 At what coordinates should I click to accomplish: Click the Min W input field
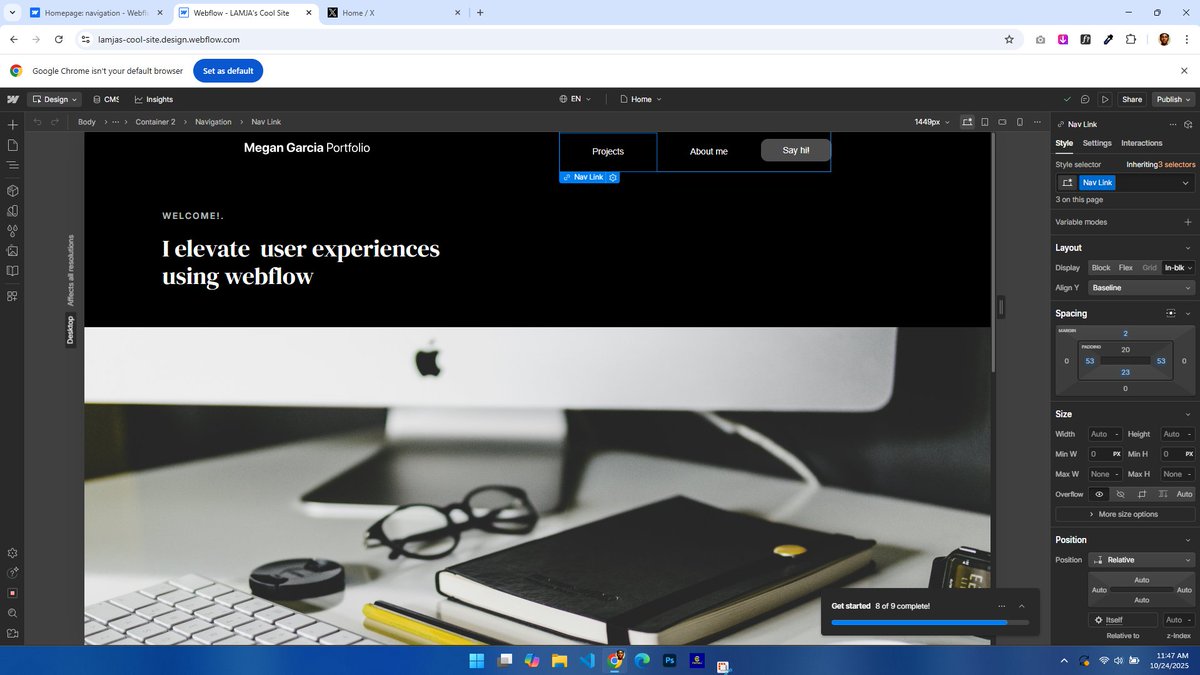pos(1104,454)
